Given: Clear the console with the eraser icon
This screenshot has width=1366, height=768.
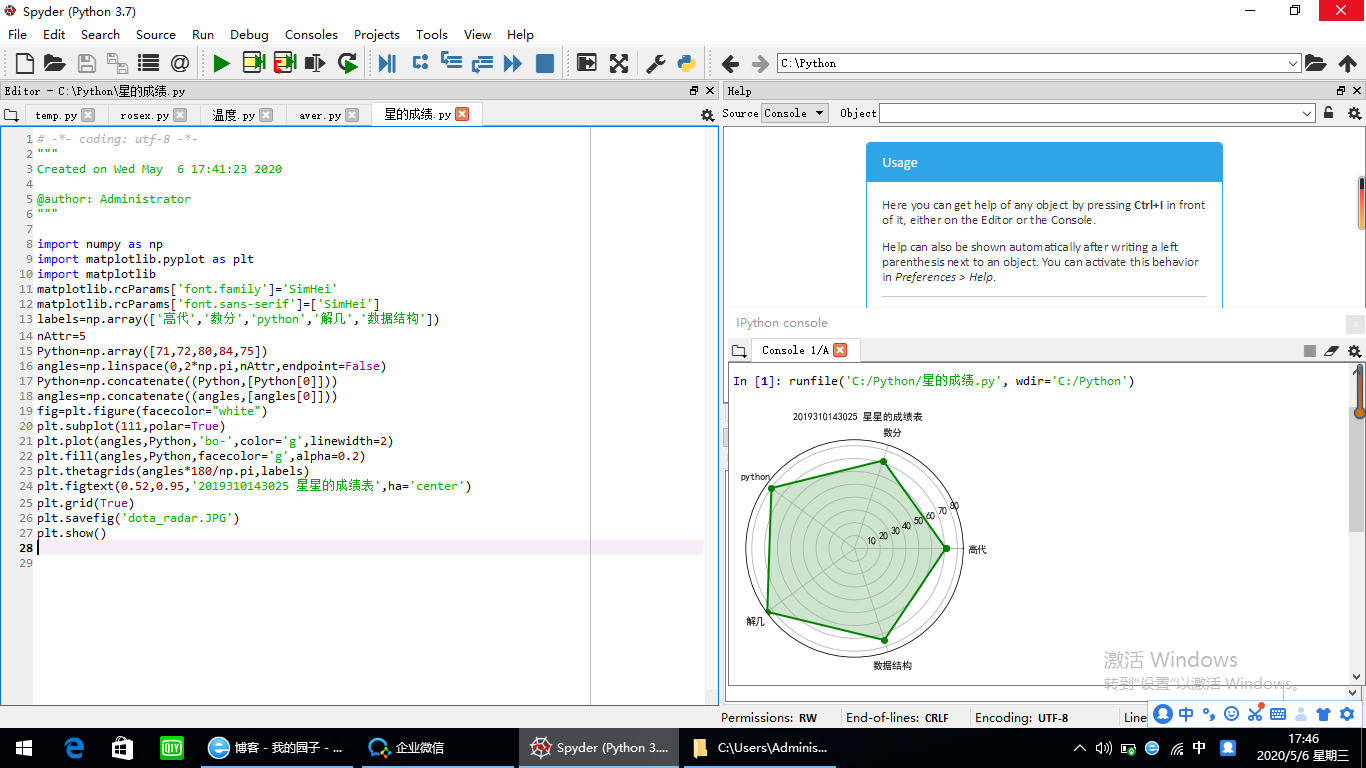Looking at the screenshot, I should click(1331, 351).
